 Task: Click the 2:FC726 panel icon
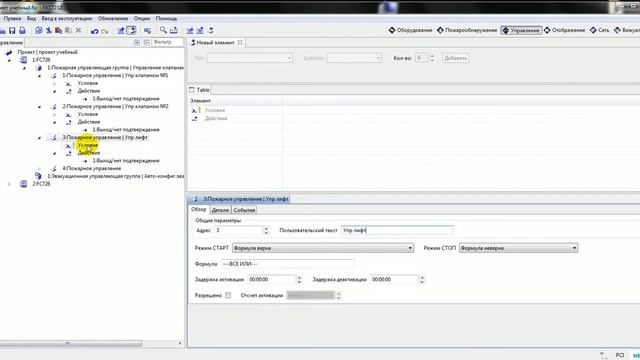[x=24, y=184]
